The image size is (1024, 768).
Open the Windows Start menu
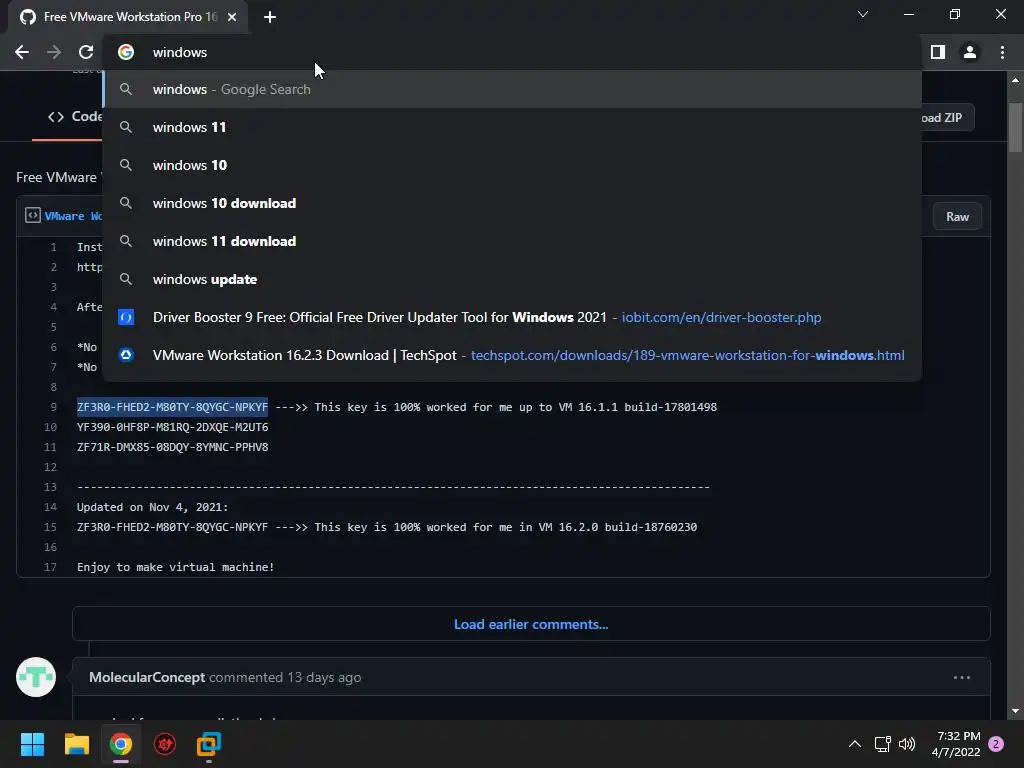(x=32, y=744)
